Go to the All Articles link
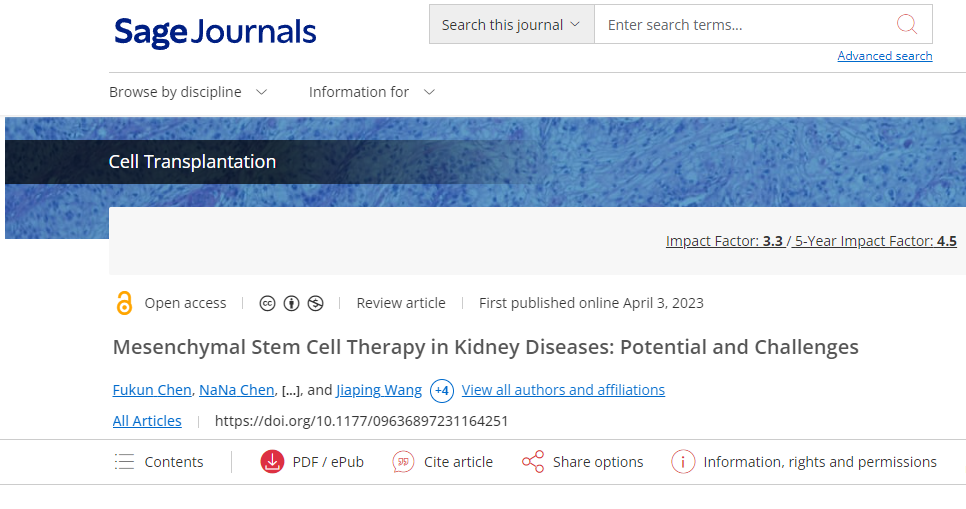Screen dimensions: 966x509 pyautogui.click(x=147, y=421)
